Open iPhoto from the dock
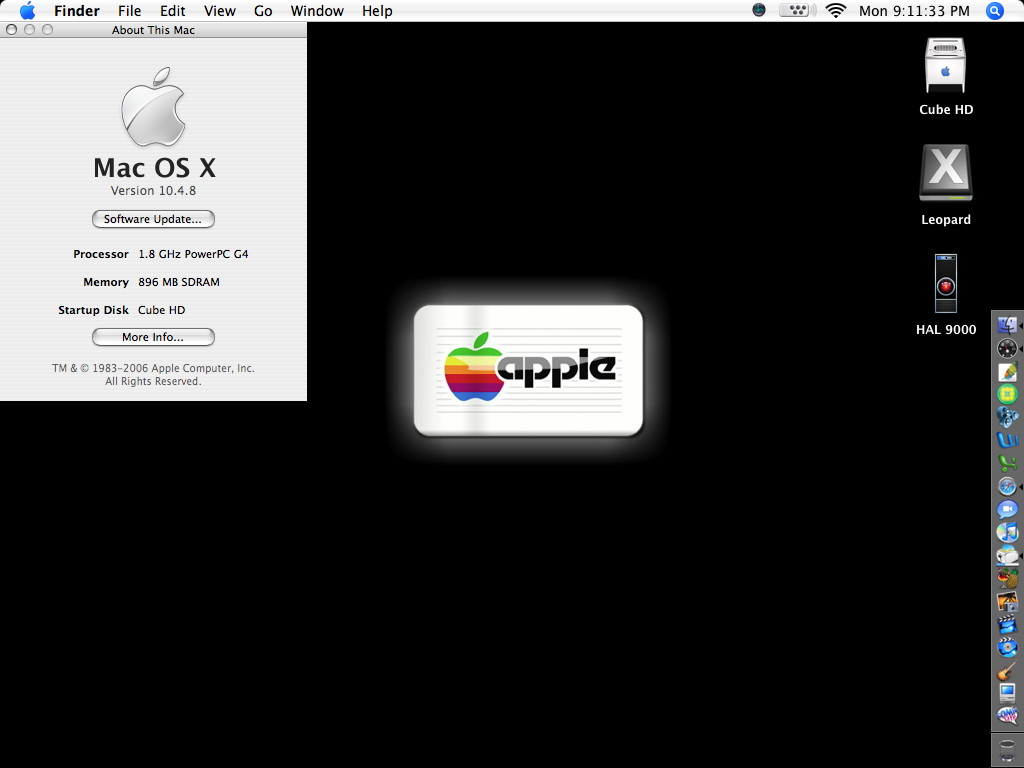 [x=1007, y=601]
